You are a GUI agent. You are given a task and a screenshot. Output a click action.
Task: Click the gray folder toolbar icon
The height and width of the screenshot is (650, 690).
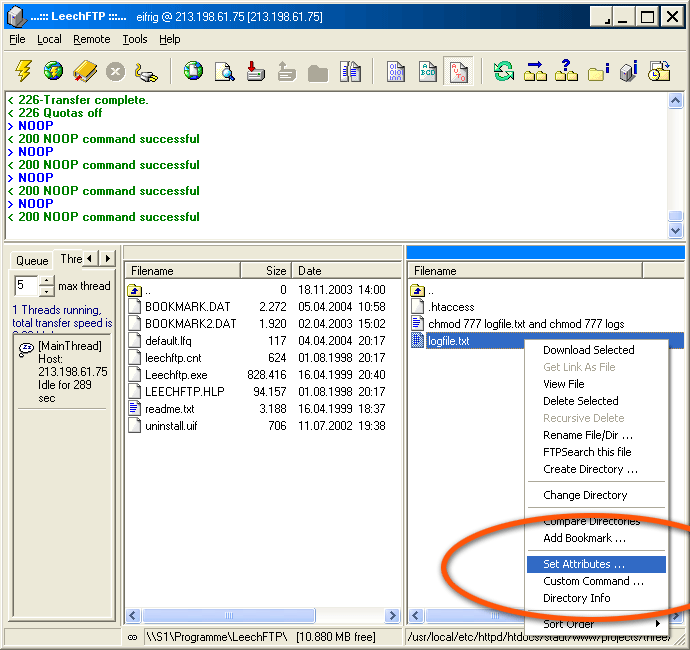(x=318, y=73)
